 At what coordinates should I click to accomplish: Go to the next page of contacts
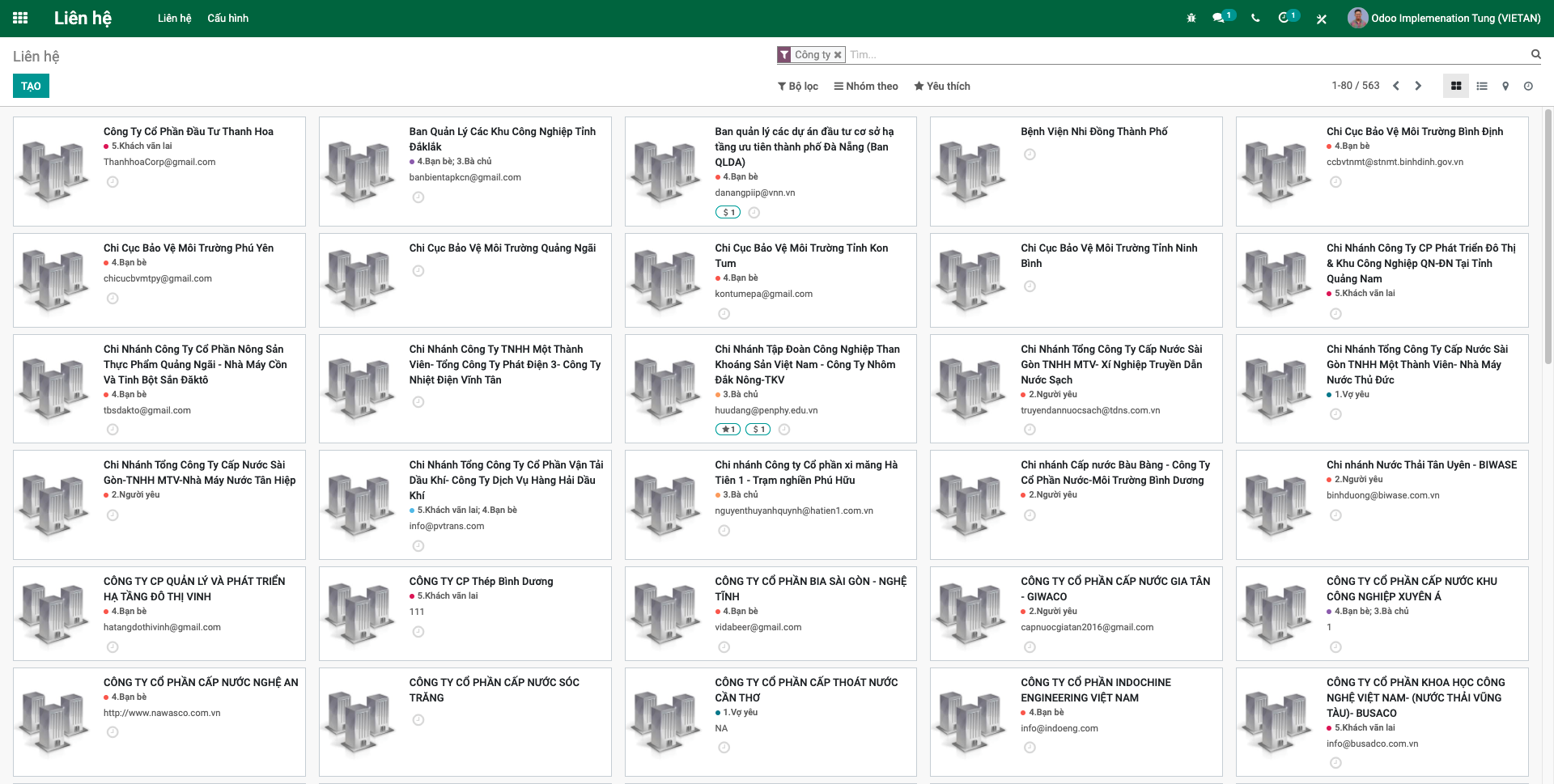1418,85
